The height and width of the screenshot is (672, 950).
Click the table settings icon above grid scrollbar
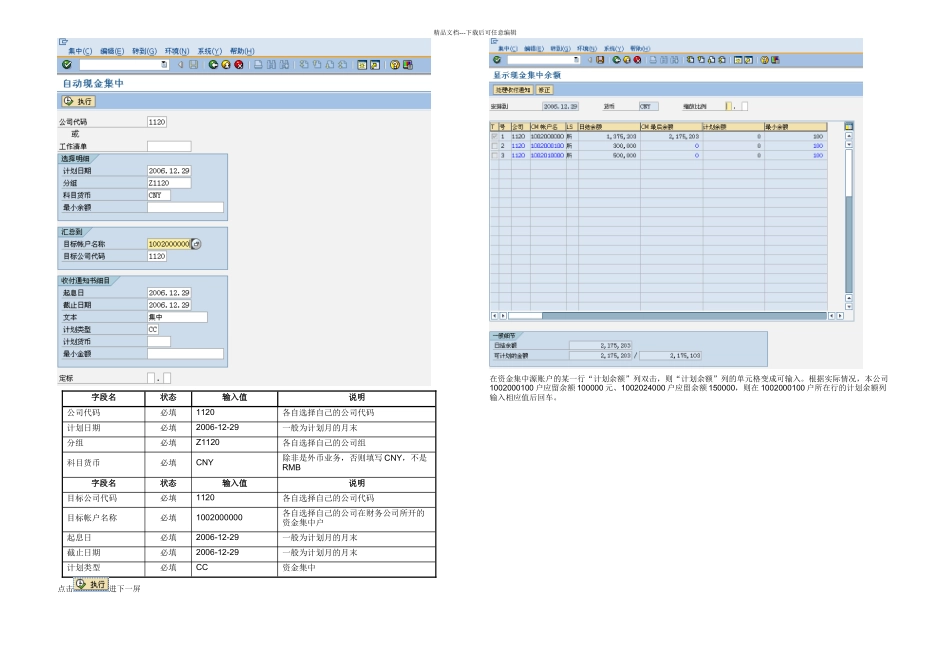849,126
